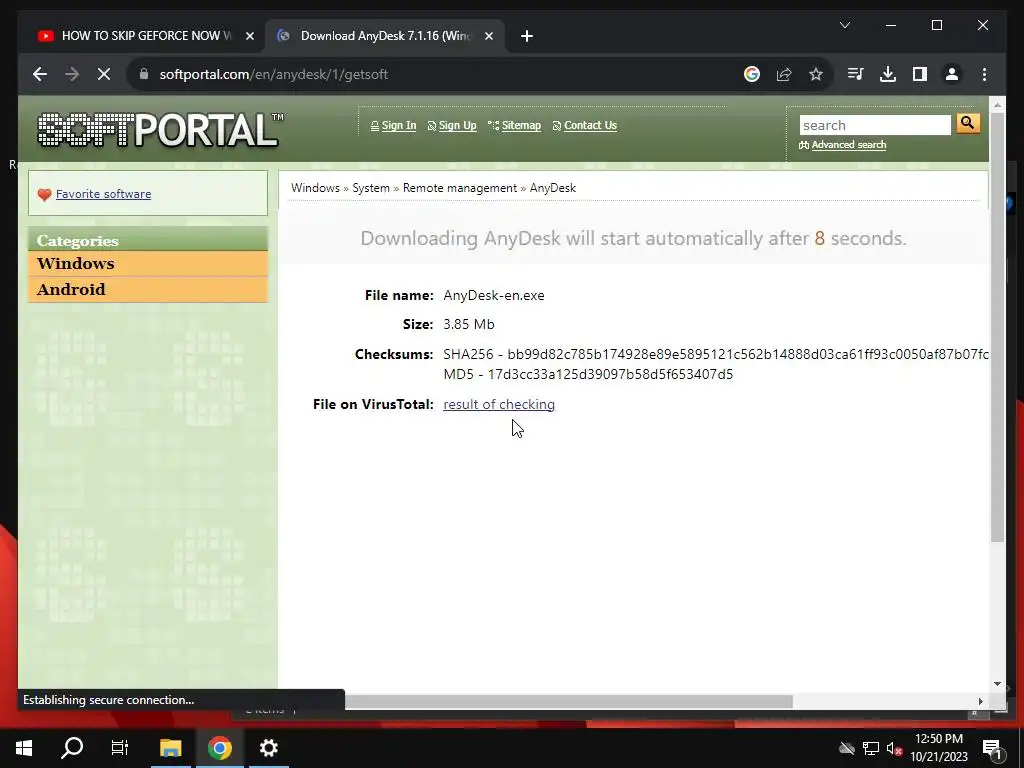Click the red heart favorite icon
This screenshot has width=1024, height=768.
tap(44, 195)
